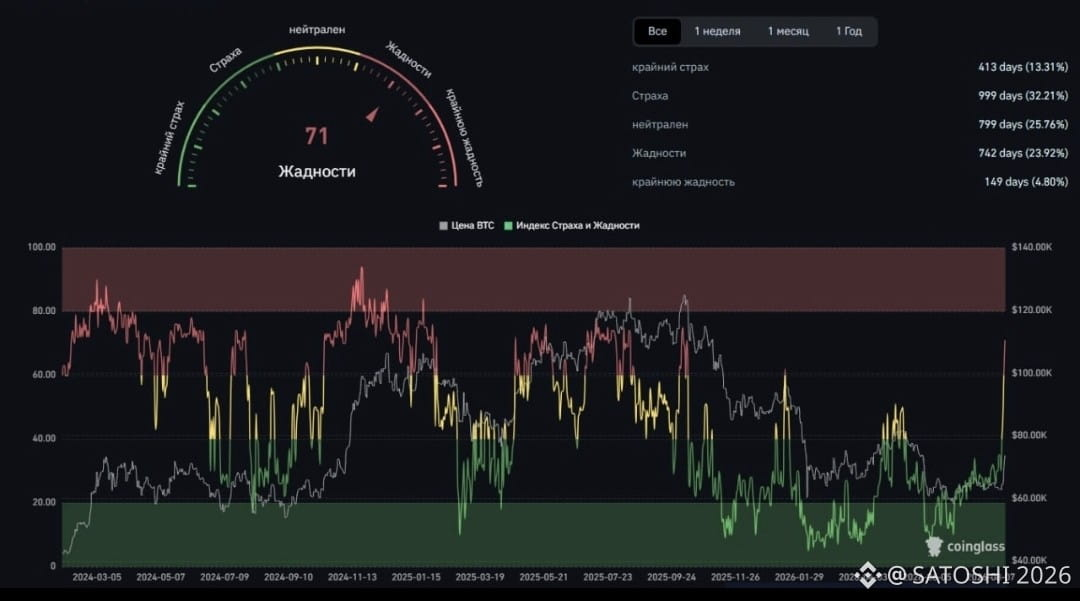The height and width of the screenshot is (601, 1080).
Task: Toggle "Цена BTC" legend series
Action: [x=467, y=226]
